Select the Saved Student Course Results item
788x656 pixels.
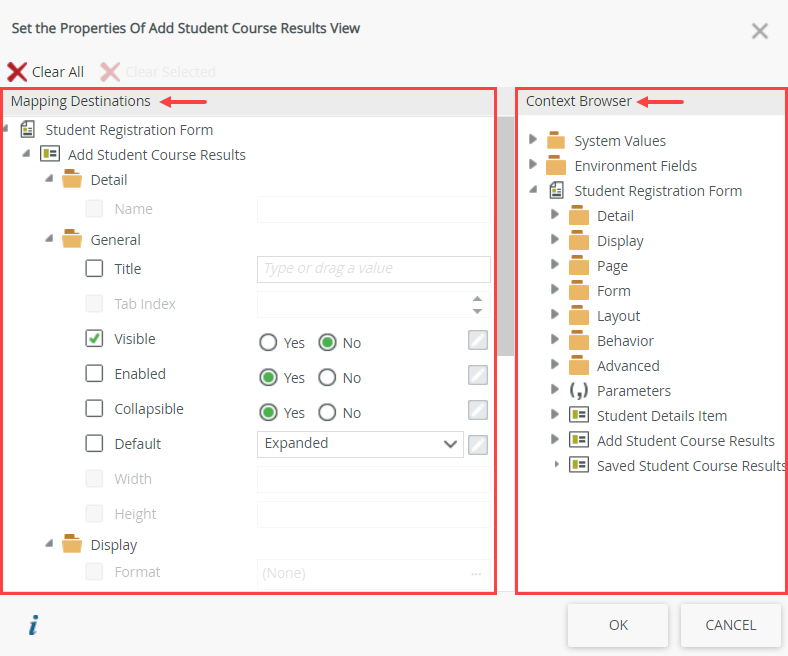(690, 466)
